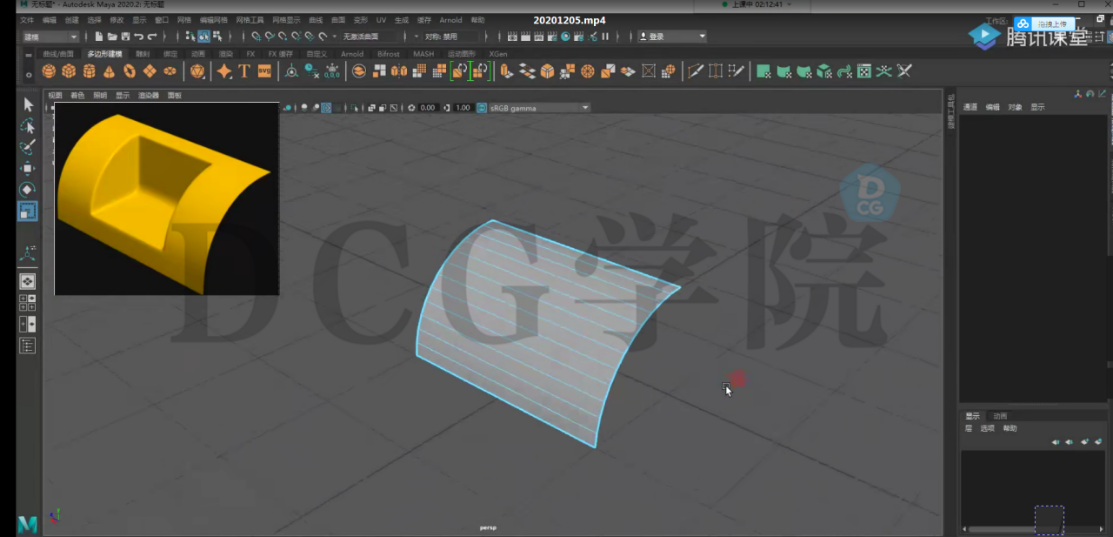Click the Redo arrow icon
This screenshot has height=537, width=1113.
pyautogui.click(x=152, y=36)
